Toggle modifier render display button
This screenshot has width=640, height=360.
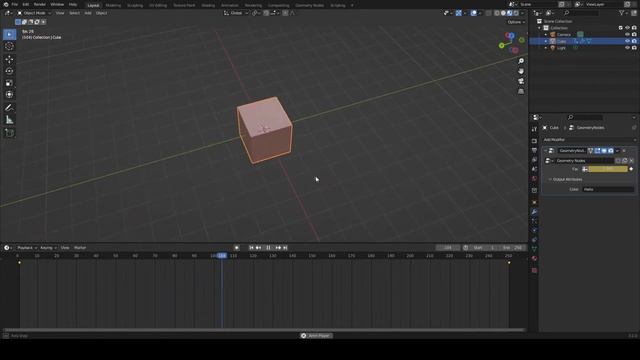coord(611,151)
